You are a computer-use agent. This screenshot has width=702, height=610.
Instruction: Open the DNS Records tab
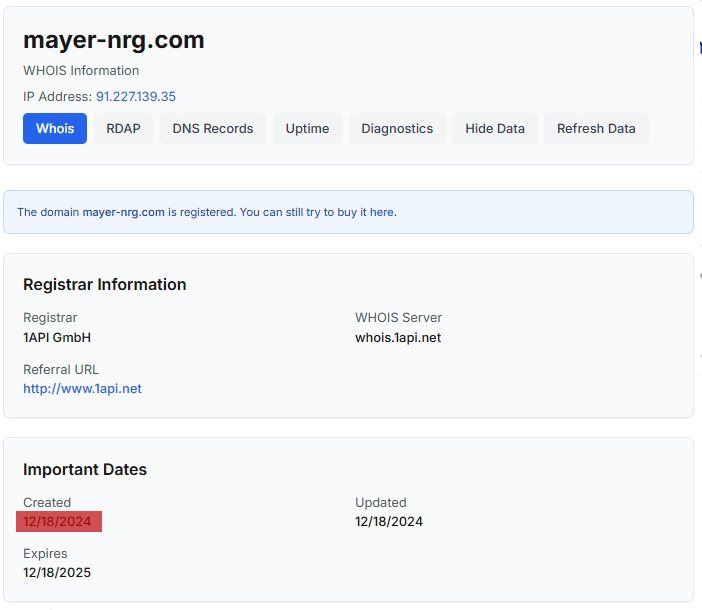click(x=212, y=129)
